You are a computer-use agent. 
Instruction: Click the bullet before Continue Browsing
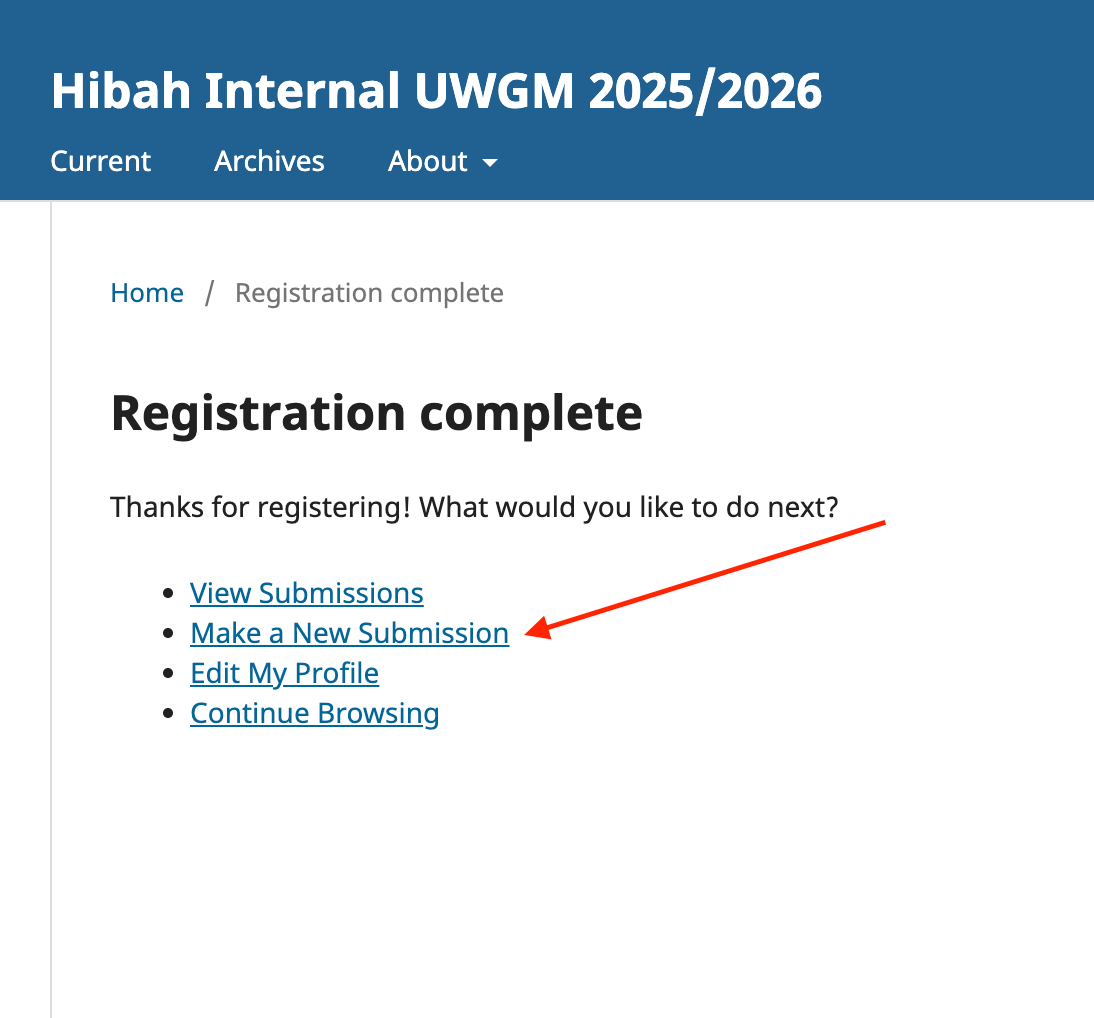(x=168, y=714)
